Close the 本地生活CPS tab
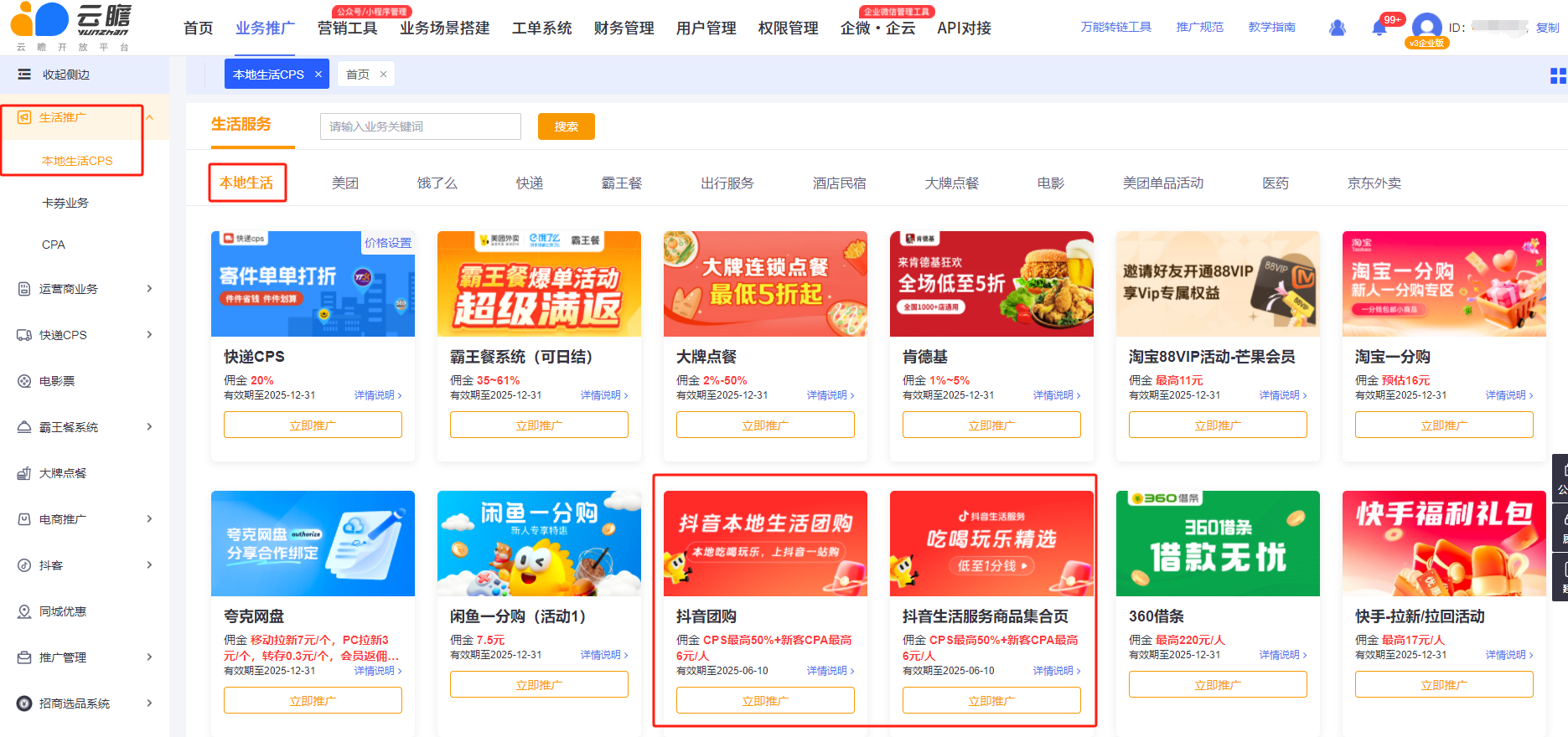 [x=318, y=75]
